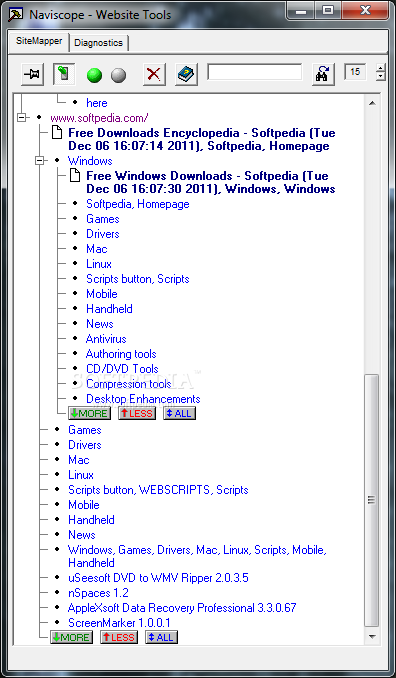Image resolution: width=396 pixels, height=678 pixels.
Task: Open AppleXsoft Data Recovery Professional link
Action: pos(182,608)
